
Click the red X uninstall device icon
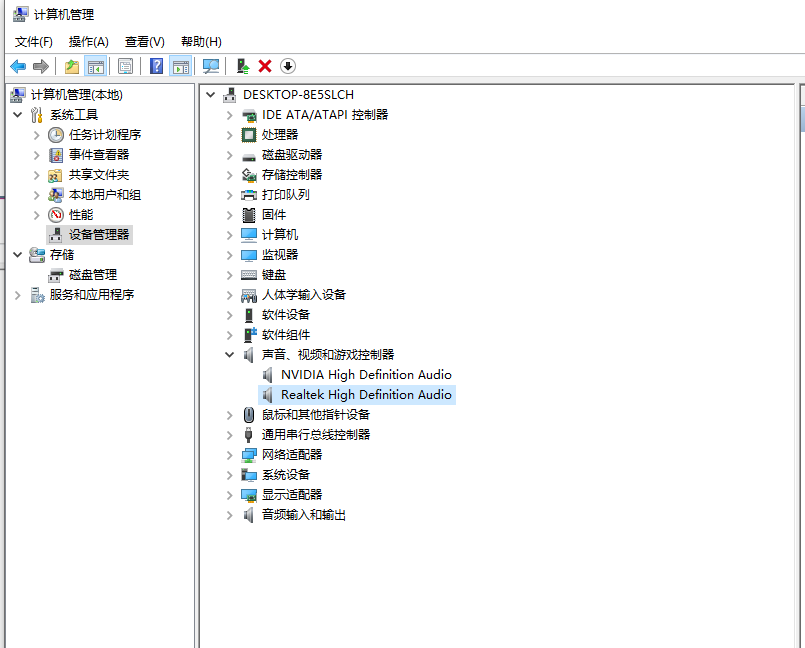tap(263, 65)
